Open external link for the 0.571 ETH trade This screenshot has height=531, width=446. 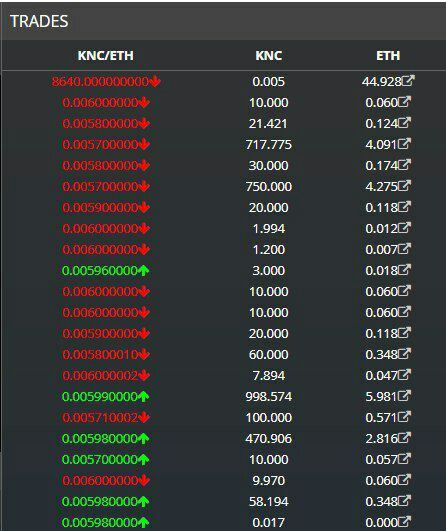pos(404,417)
